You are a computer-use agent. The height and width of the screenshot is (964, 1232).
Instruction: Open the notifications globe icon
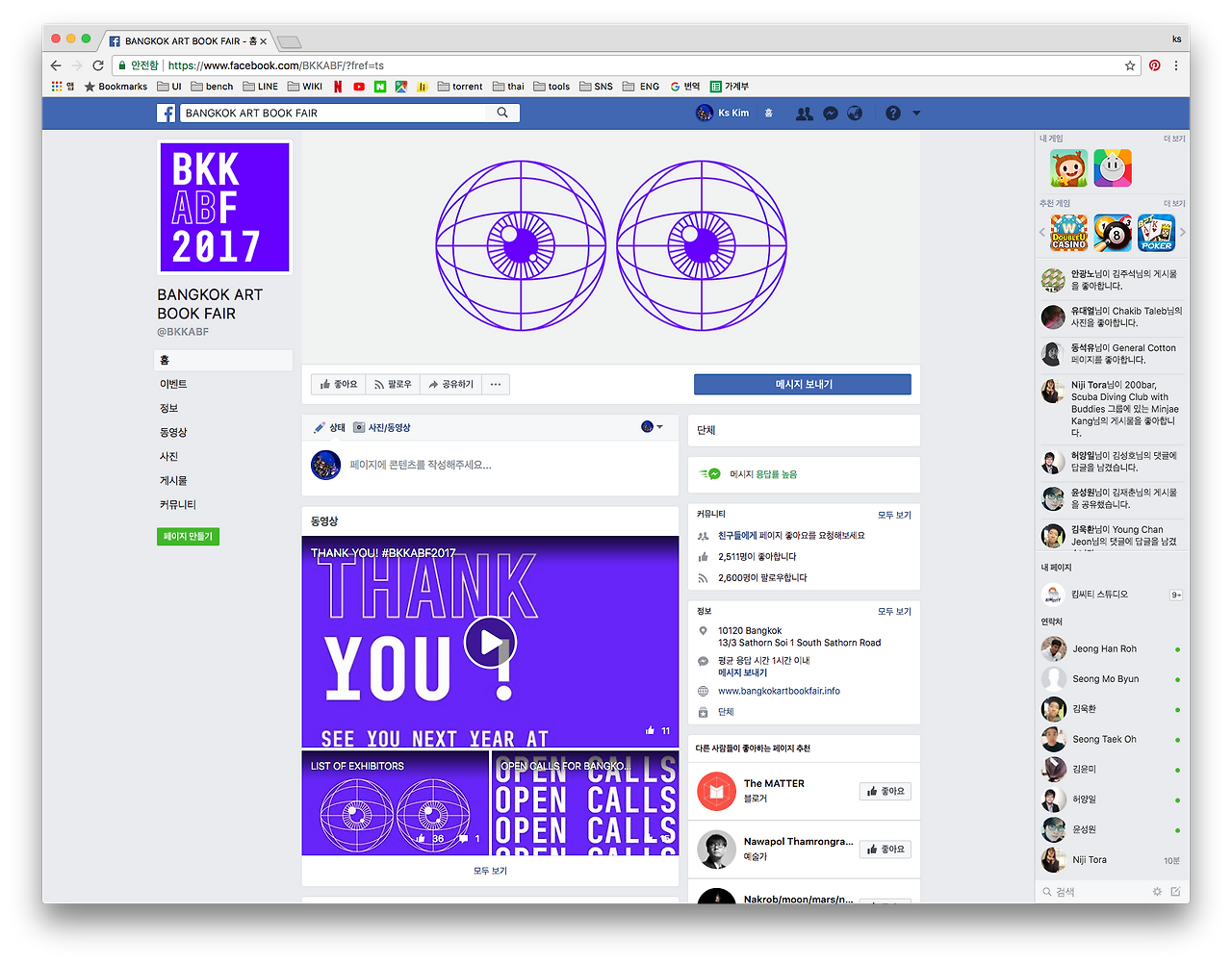tap(855, 114)
